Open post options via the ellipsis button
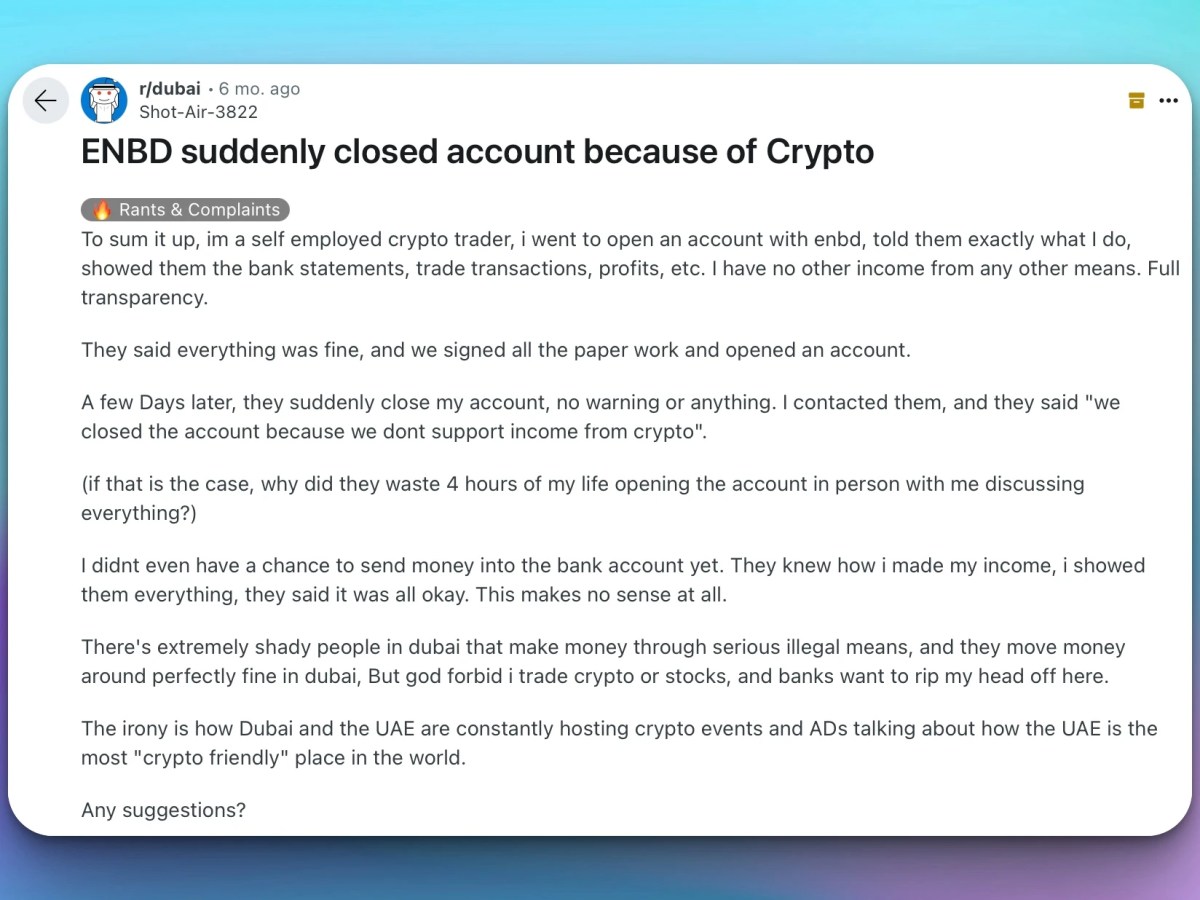Screen dimensions: 1200x900 (1168, 100)
